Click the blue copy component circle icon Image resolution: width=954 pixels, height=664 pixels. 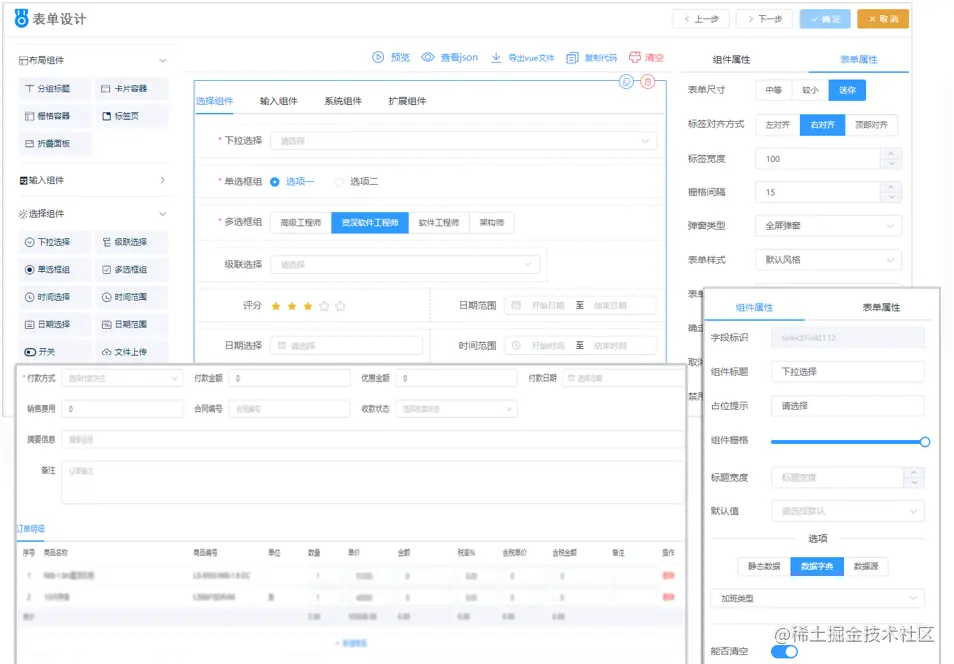point(626,82)
